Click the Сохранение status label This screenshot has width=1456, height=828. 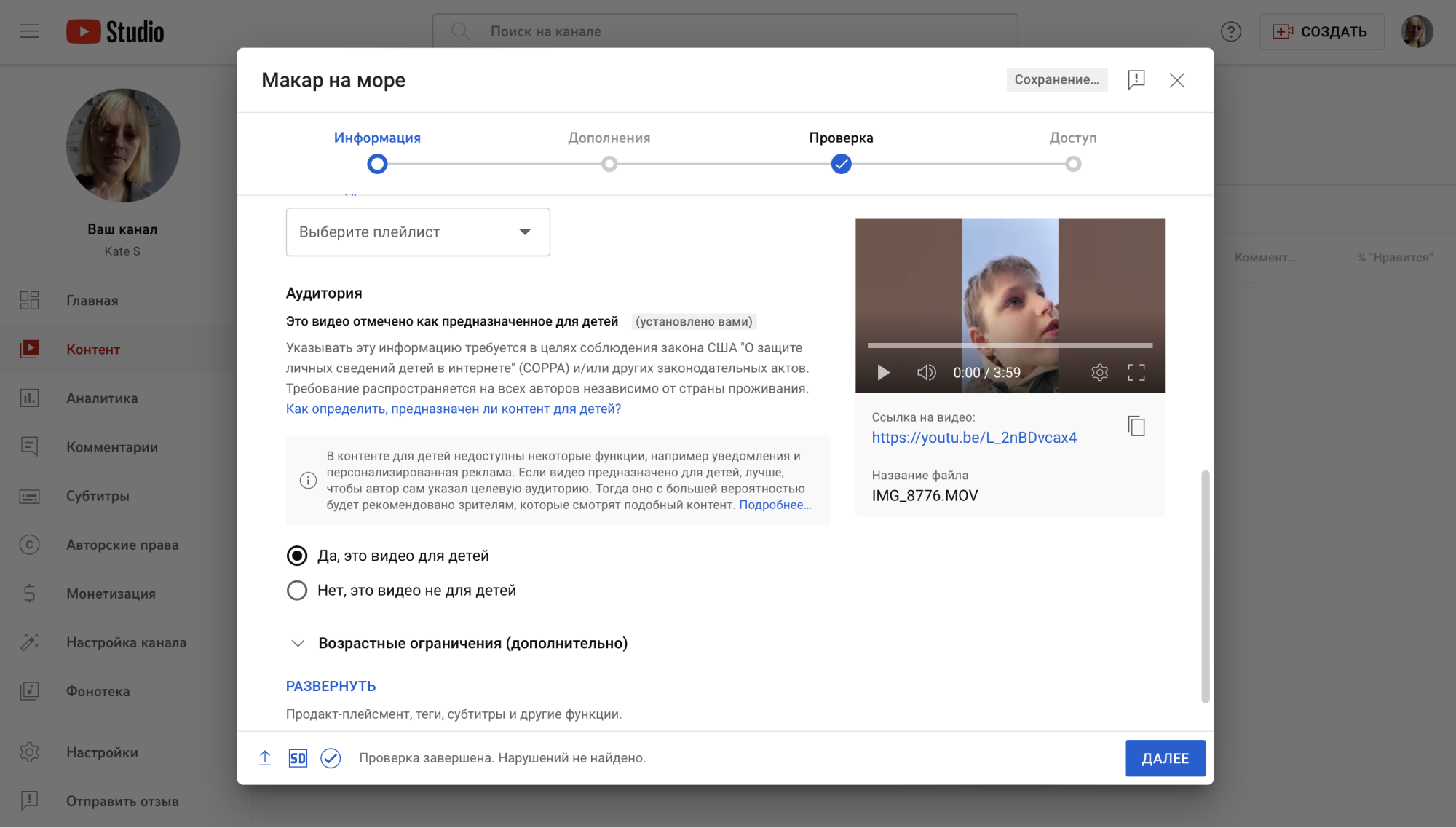[x=1057, y=79]
